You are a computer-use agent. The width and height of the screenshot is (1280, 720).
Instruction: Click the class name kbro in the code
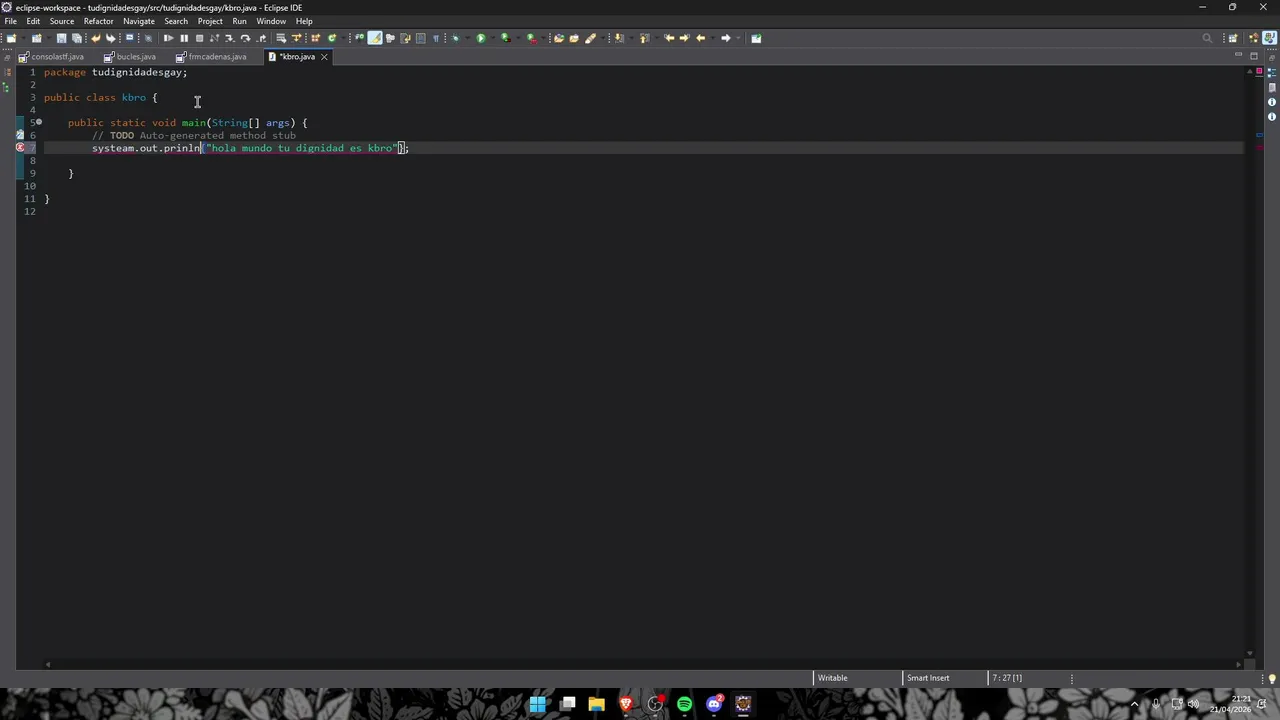pyautogui.click(x=133, y=97)
